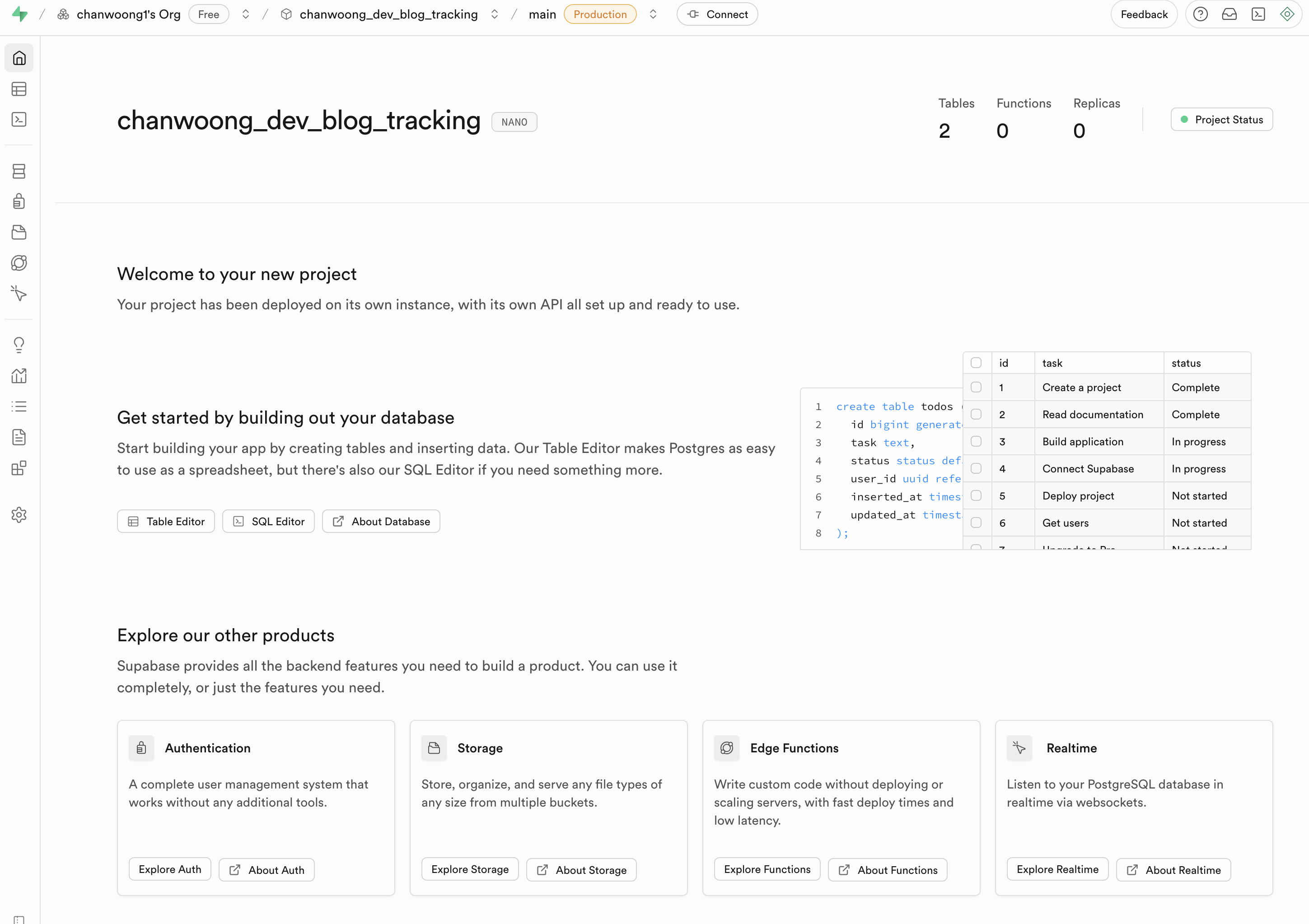Viewport: 1309px width, 924px height.
Task: Toggle the header select-all checkbox
Action: click(x=976, y=363)
